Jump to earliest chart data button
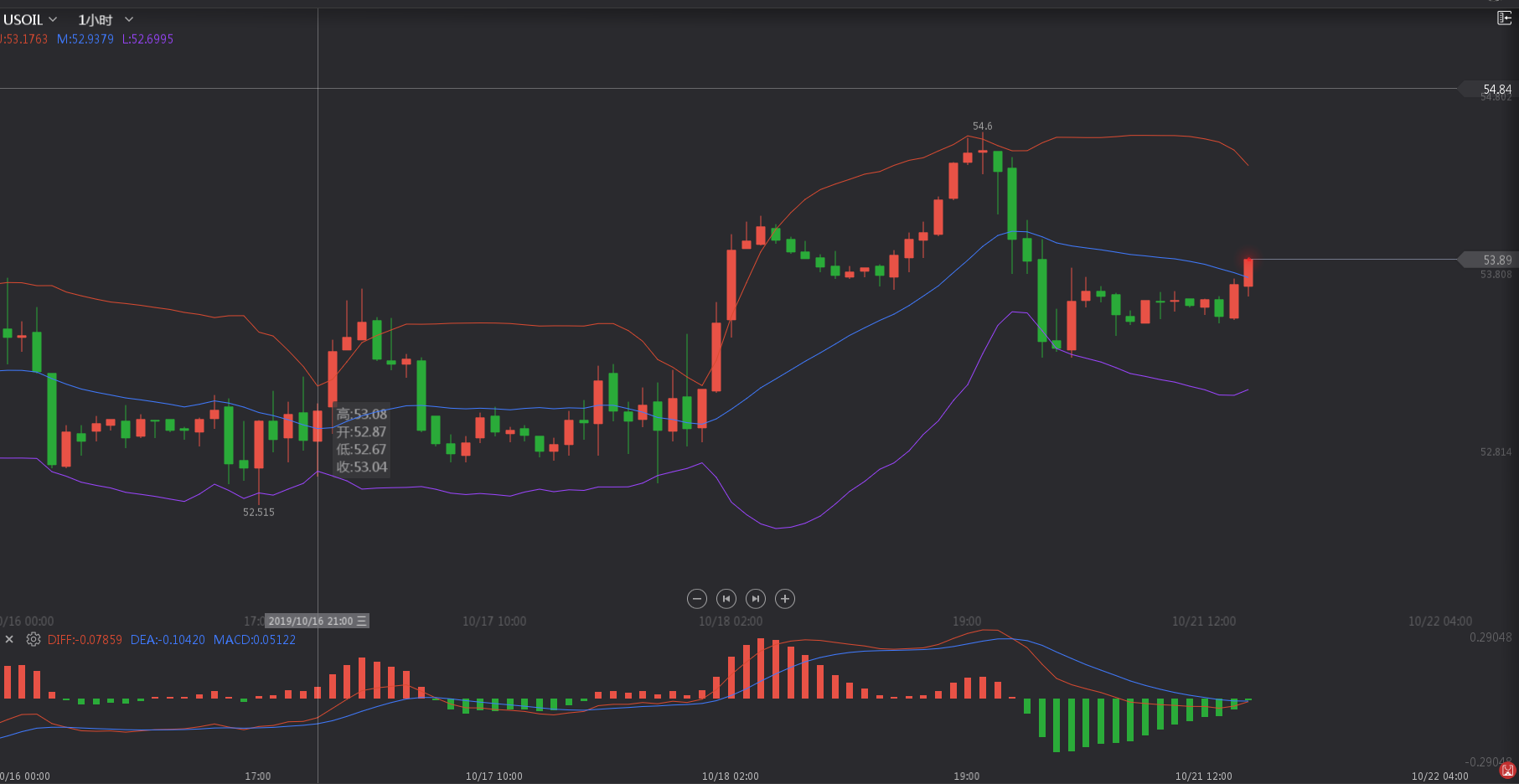The image size is (1519, 784). [x=726, y=599]
